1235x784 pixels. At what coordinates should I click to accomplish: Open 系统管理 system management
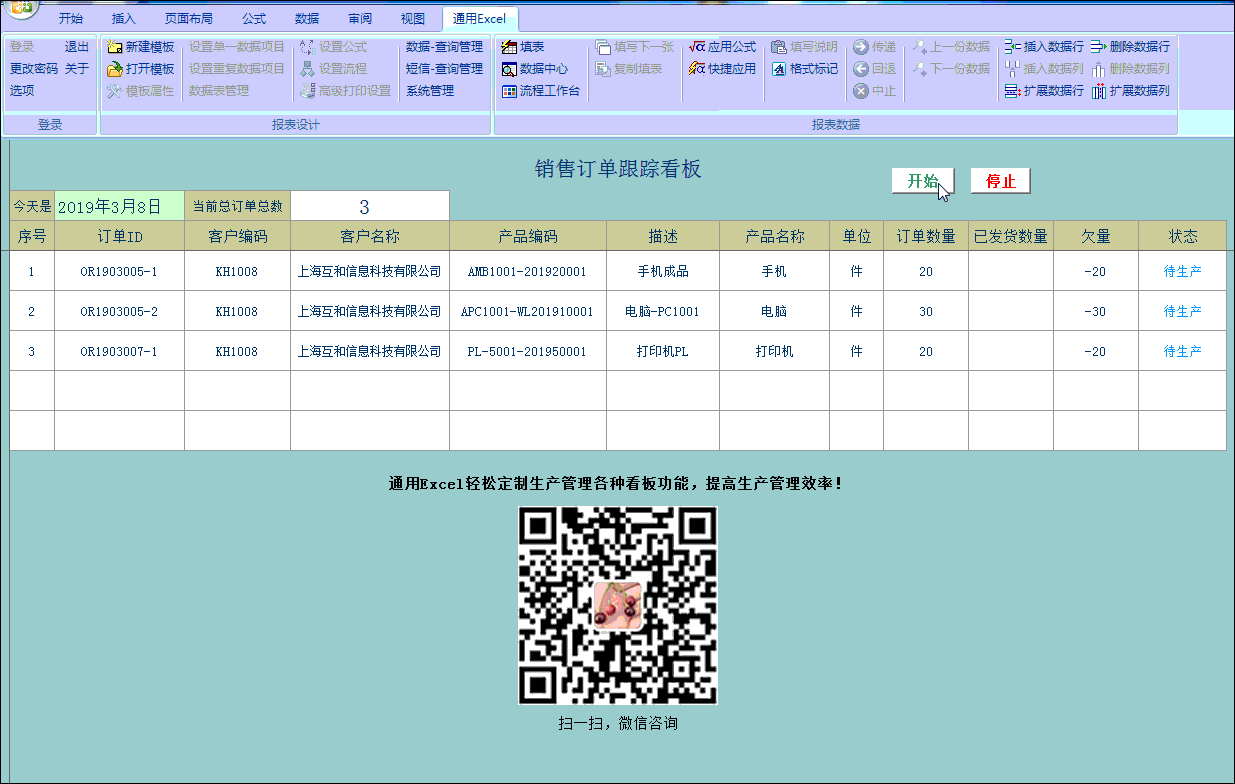click(430, 91)
